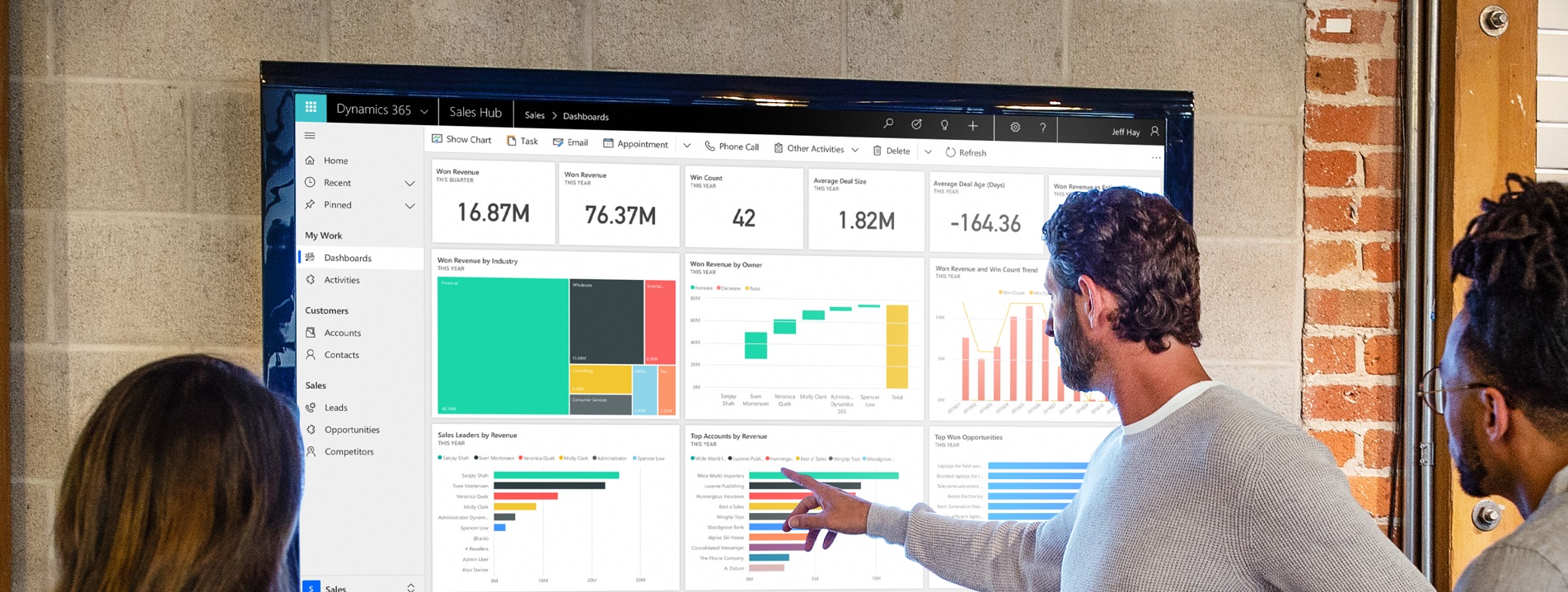The image size is (1568, 592).
Task: Click Sanjay Shah's green revenue bar
Action: tap(556, 475)
